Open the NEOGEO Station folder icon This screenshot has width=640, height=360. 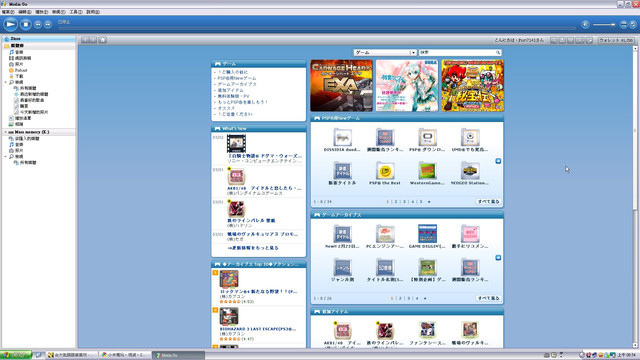(470, 171)
